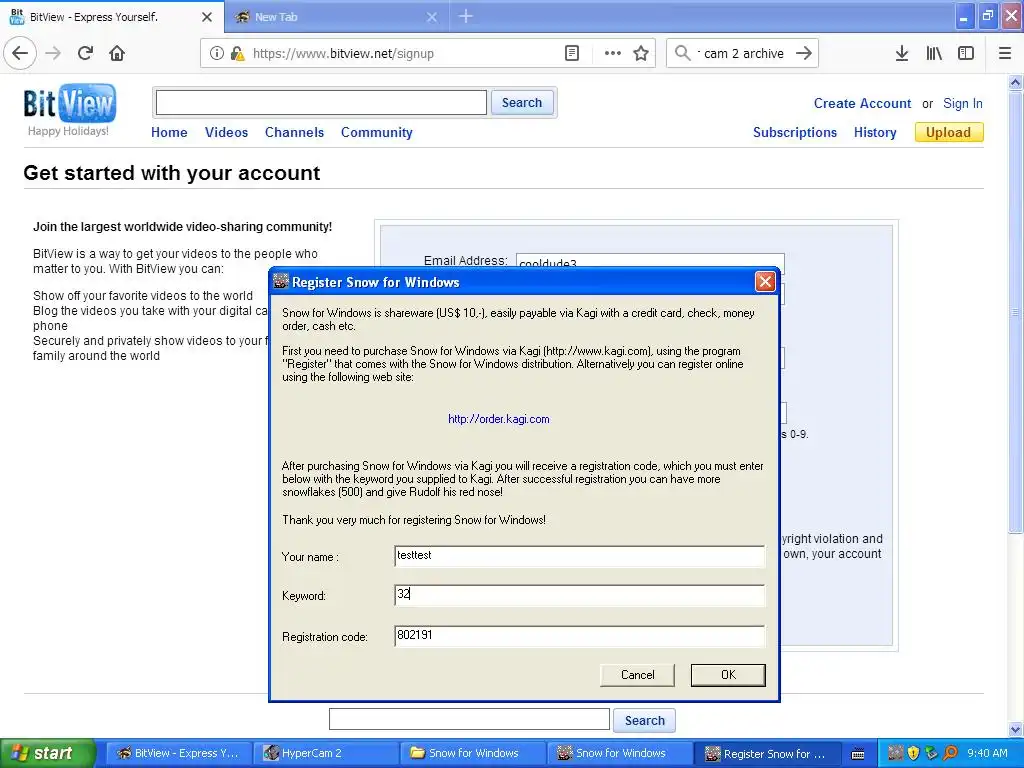Open Snow for Windows app taskbar button

click(618, 753)
